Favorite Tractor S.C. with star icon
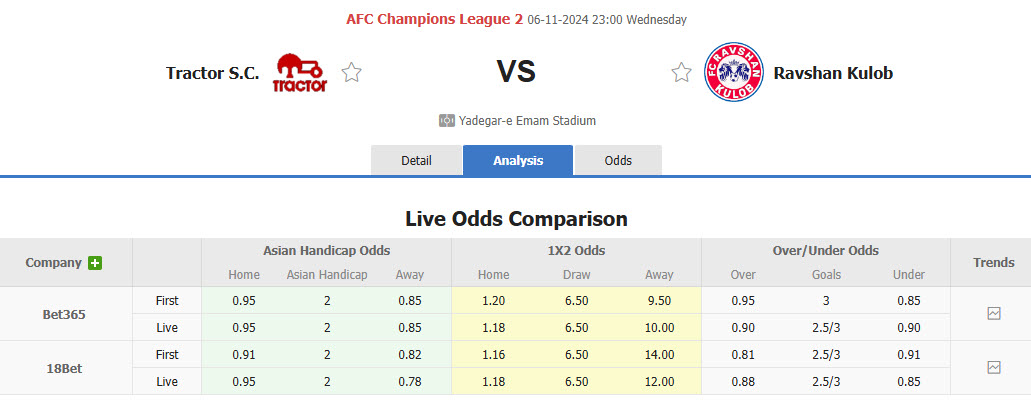 (x=351, y=72)
